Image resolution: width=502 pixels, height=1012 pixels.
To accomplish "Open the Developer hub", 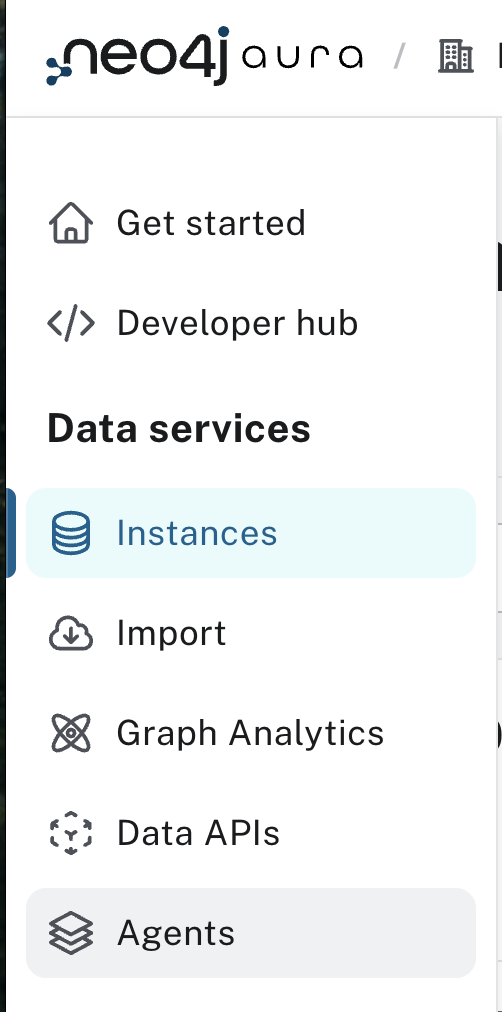I will click(x=250, y=323).
